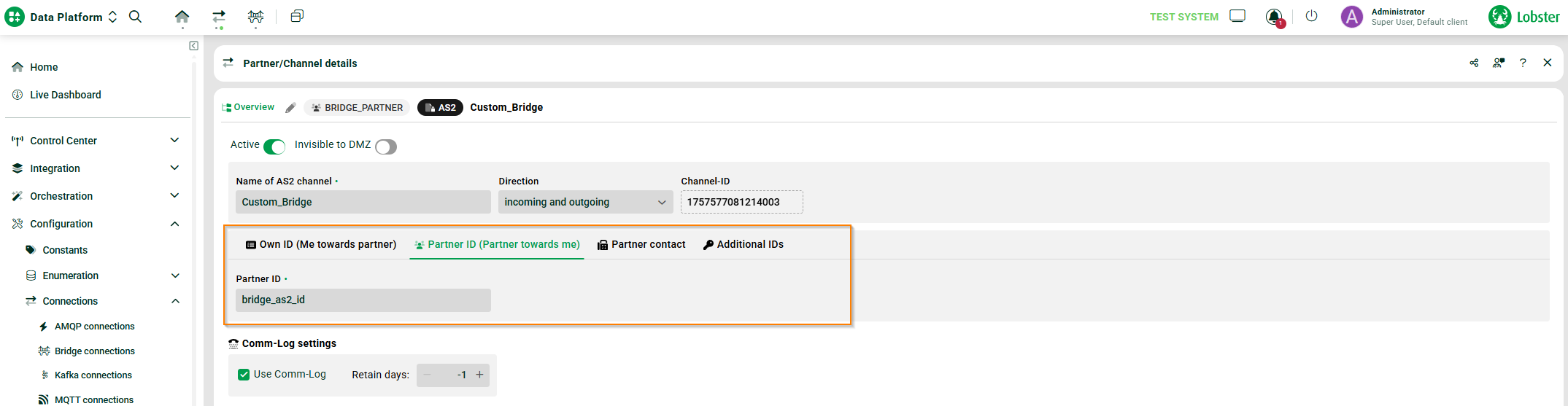Collapse the left sidebar panel
Image resolution: width=1568 pixels, height=406 pixels.
click(193, 46)
